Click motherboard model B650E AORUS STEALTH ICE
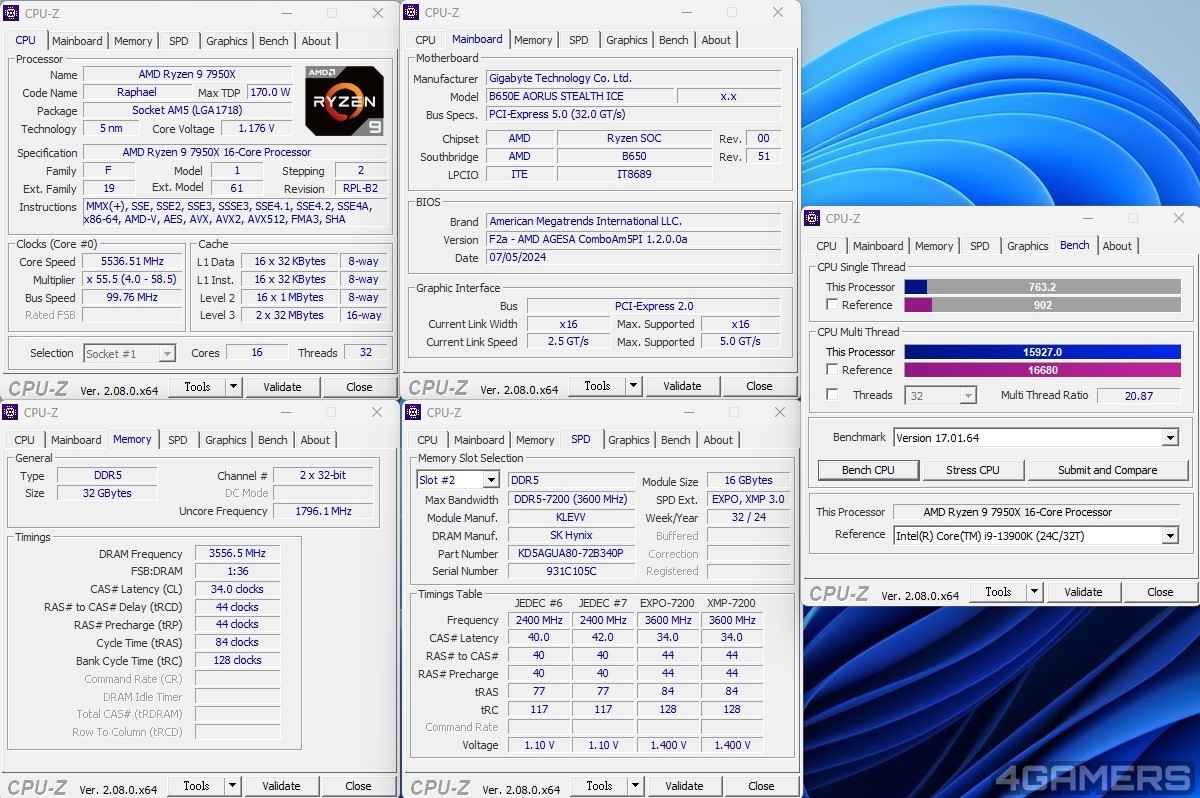The width and height of the screenshot is (1200, 798). [x=579, y=97]
